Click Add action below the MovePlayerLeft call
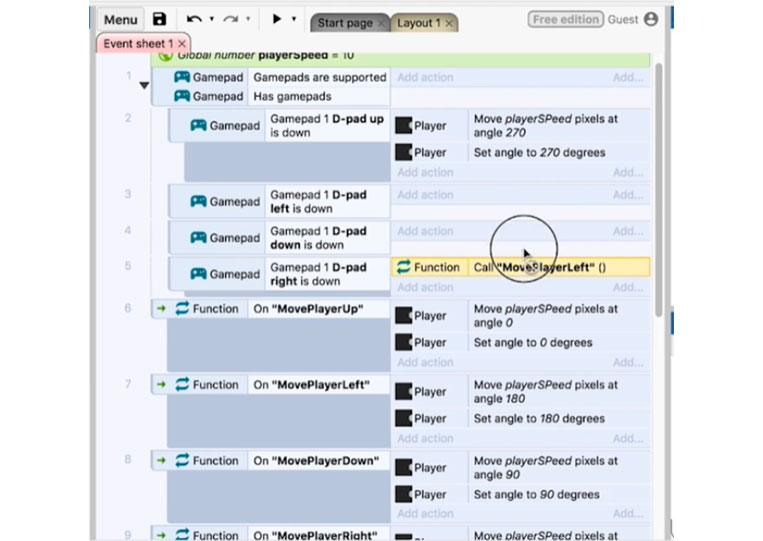Image resolution: width=763 pixels, height=541 pixels. (425, 287)
